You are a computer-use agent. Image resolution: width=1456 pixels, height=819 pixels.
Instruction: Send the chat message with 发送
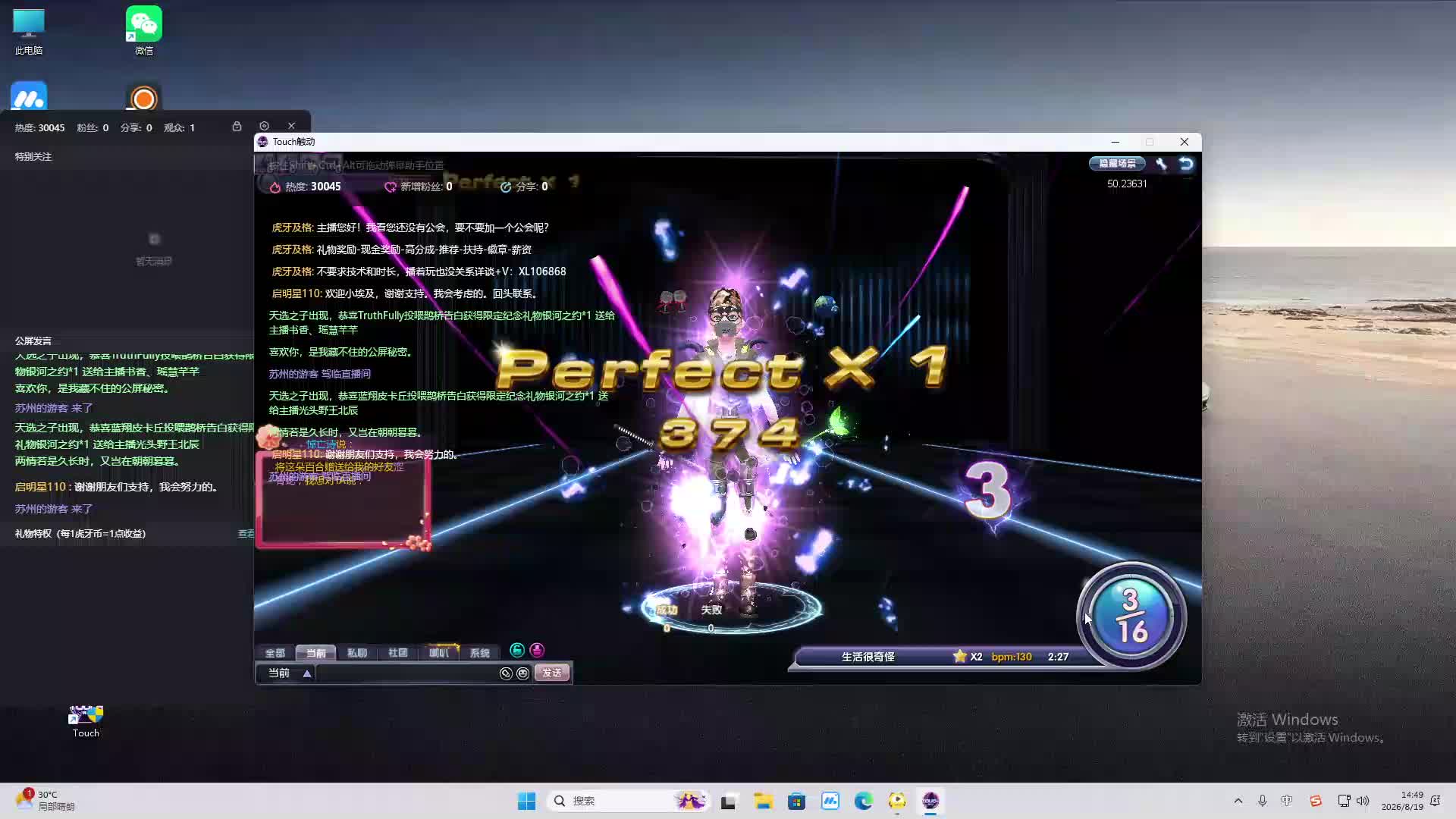[552, 673]
